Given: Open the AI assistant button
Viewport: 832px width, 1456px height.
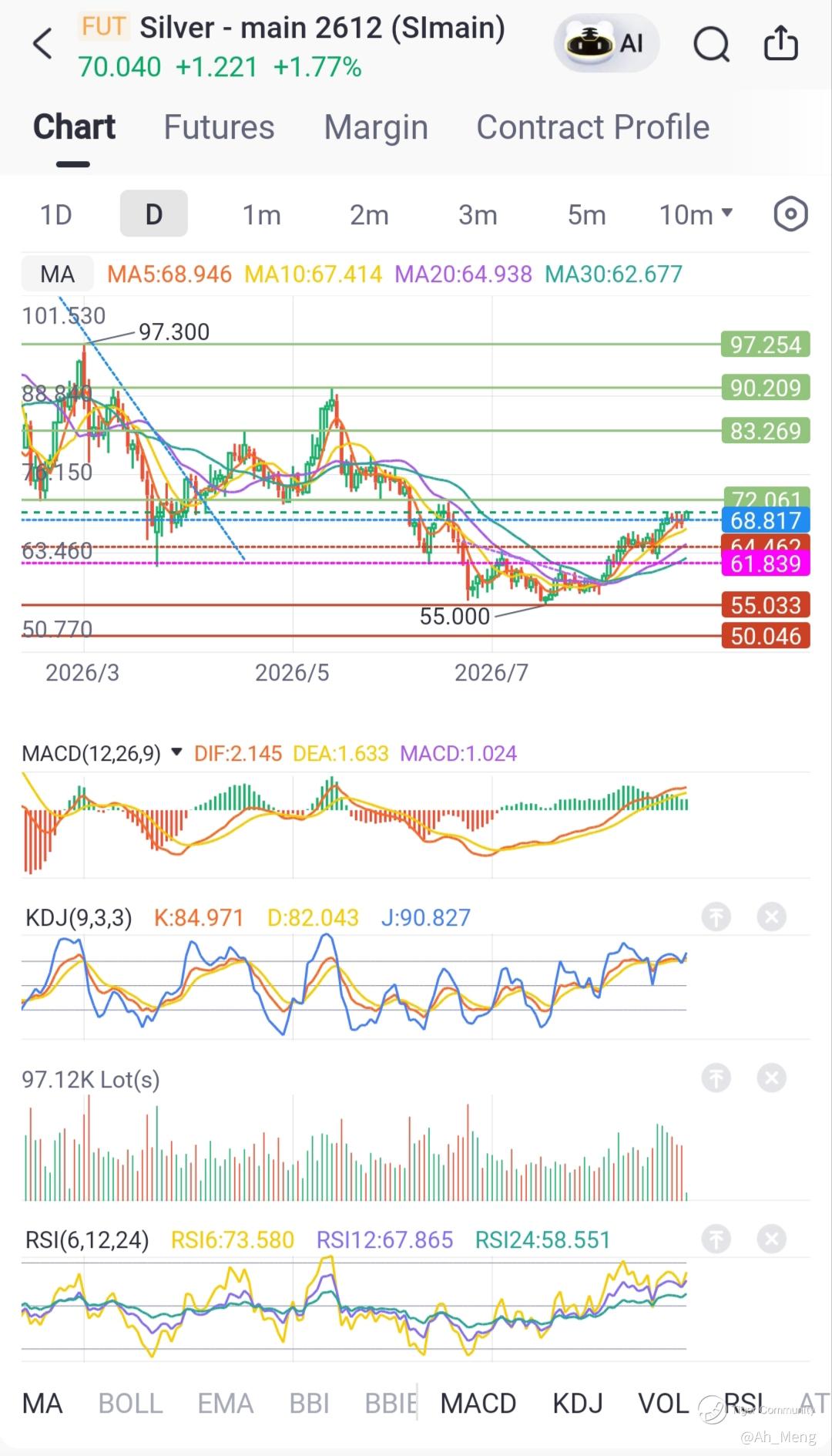Looking at the screenshot, I should tap(606, 43).
